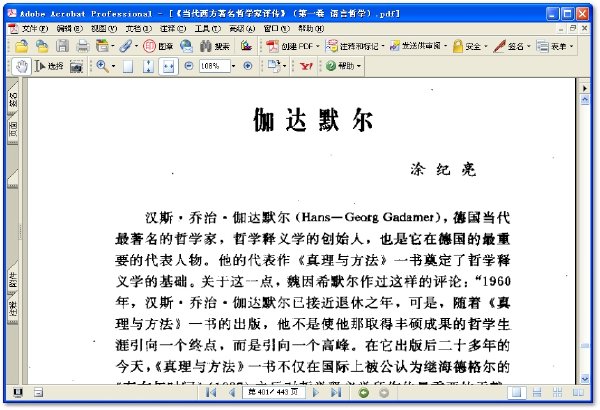Open the 签名 sign dropdown
Image resolution: width=600 pixels, height=410 pixels.
[x=512, y=46]
